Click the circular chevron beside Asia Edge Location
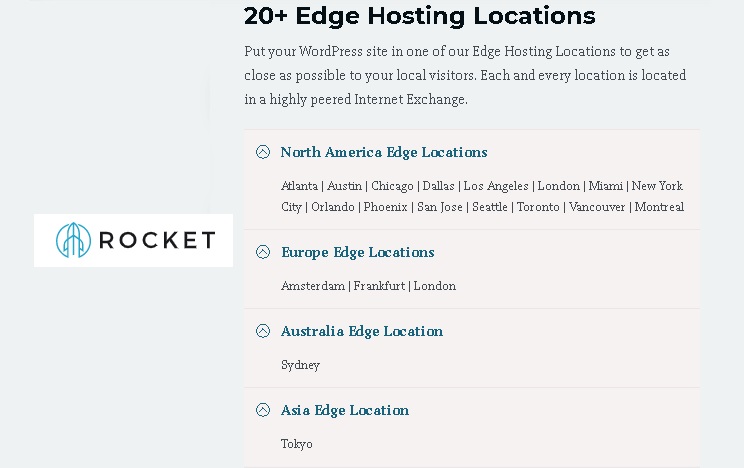The width and height of the screenshot is (744, 468). [263, 410]
